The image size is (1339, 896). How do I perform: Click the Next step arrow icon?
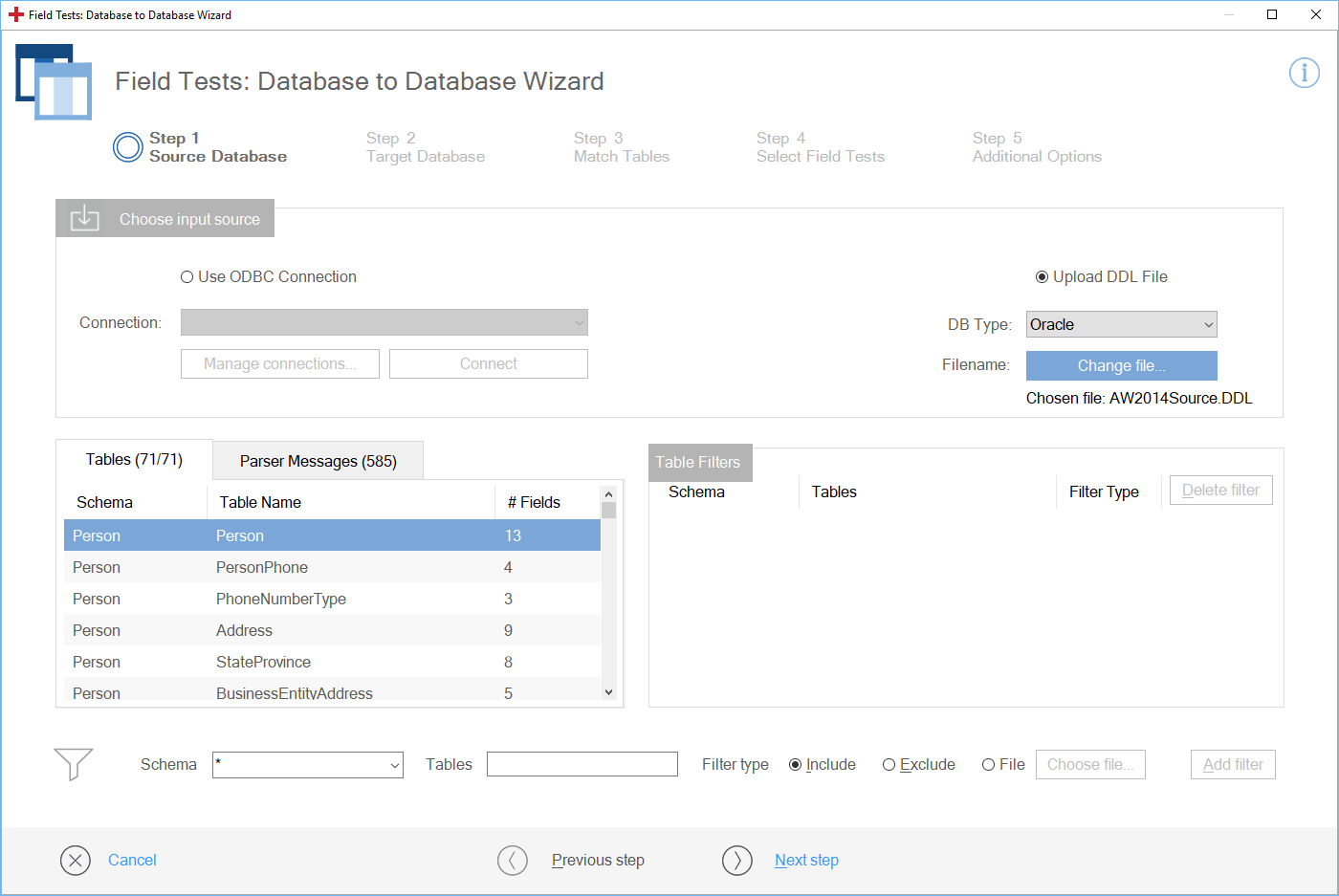pos(737,861)
